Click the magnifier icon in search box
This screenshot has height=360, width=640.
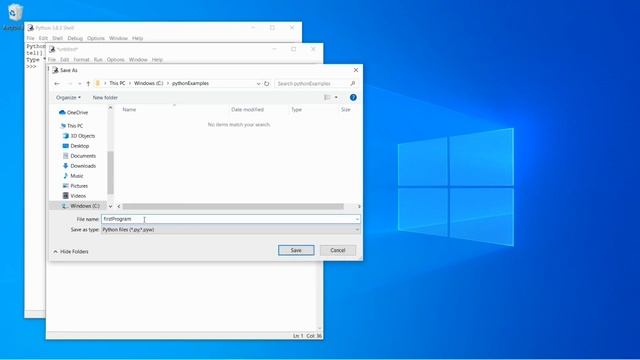pos(353,84)
